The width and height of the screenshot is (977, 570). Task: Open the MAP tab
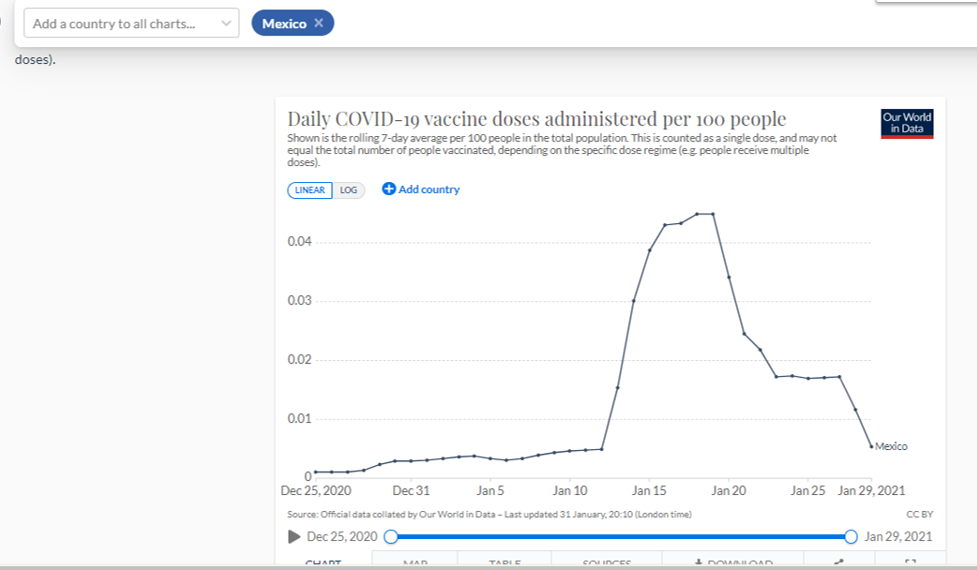coord(415,563)
